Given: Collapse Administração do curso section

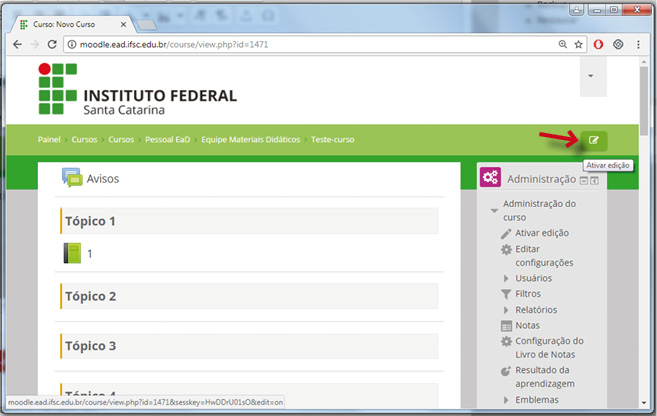Looking at the screenshot, I should [x=494, y=210].
